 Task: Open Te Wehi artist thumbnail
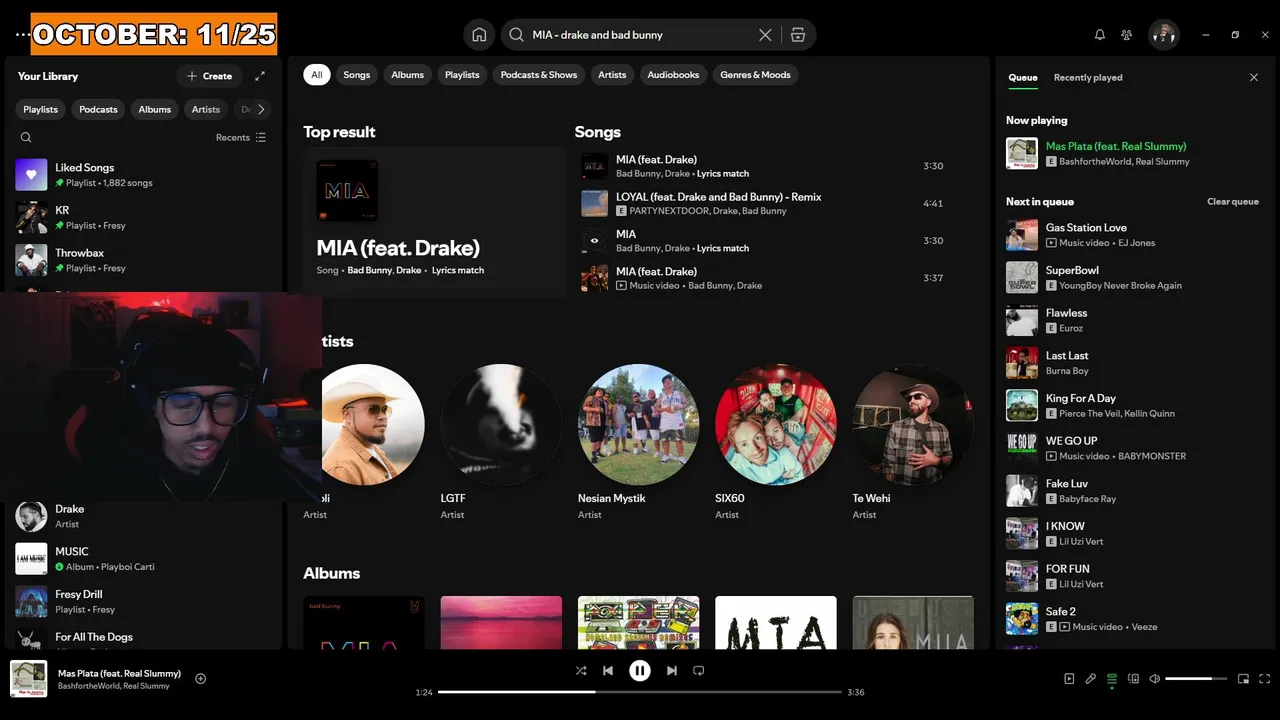[913, 424]
